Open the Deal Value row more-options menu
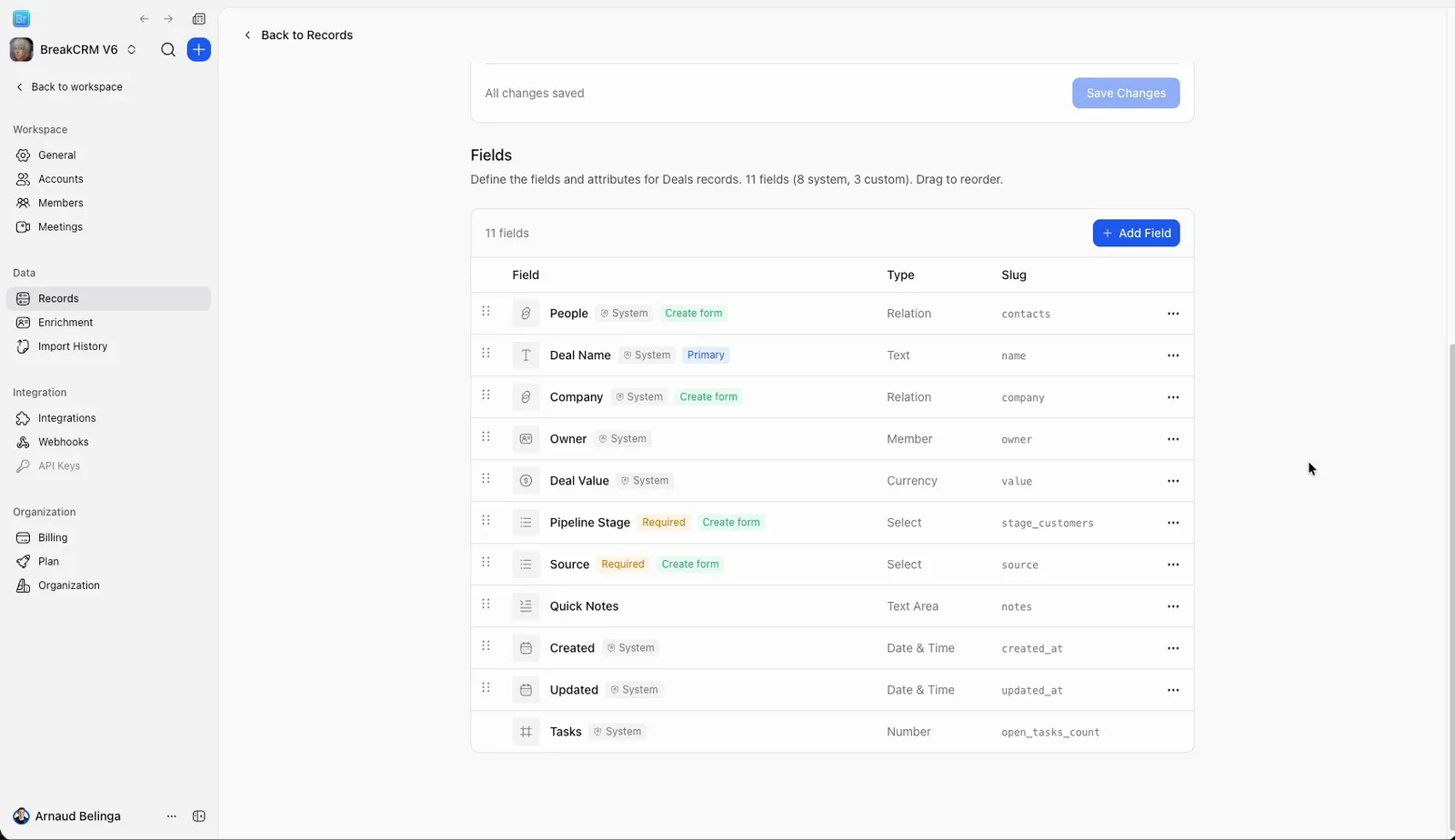1455x840 pixels. pyautogui.click(x=1173, y=481)
